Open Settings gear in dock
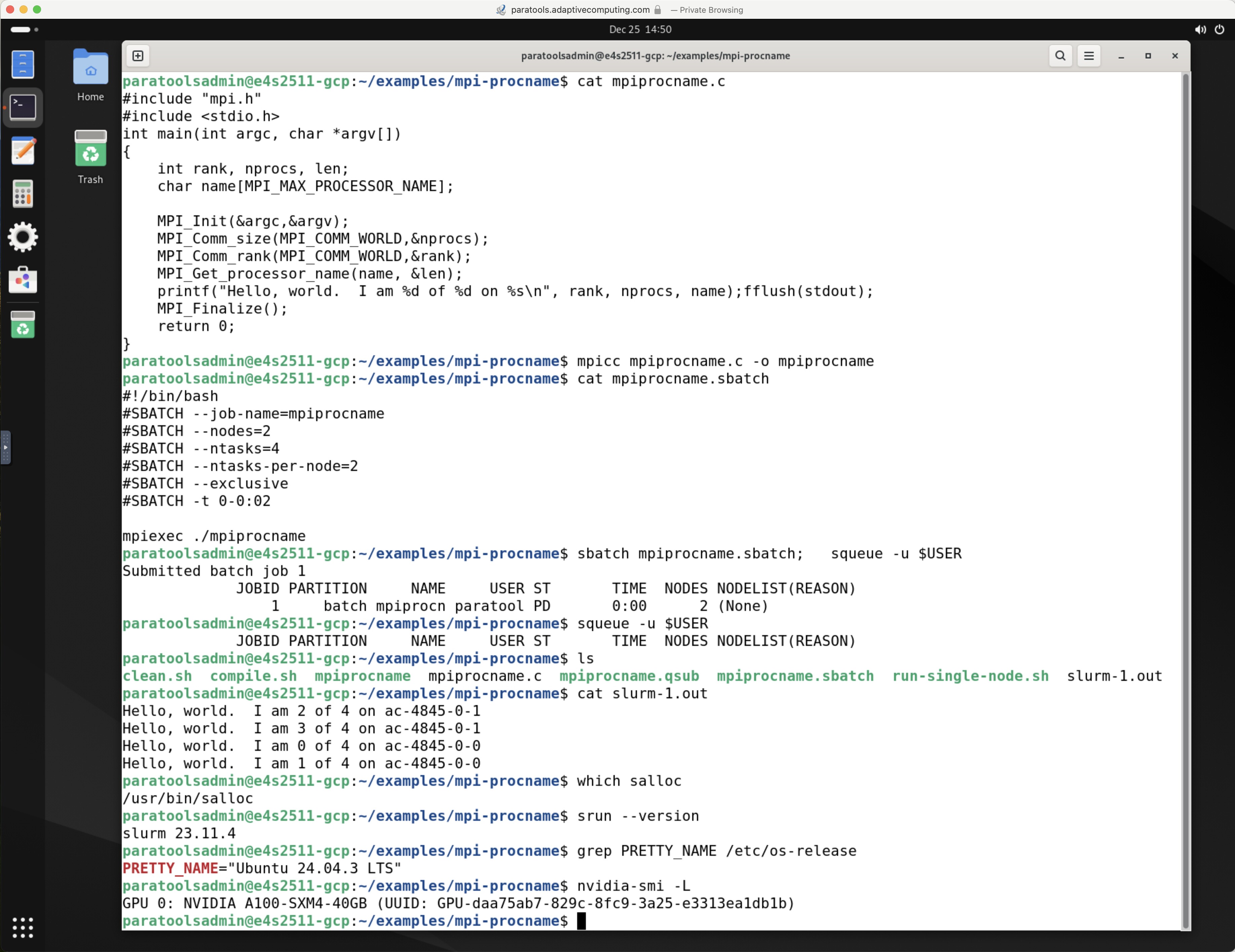 click(x=23, y=237)
